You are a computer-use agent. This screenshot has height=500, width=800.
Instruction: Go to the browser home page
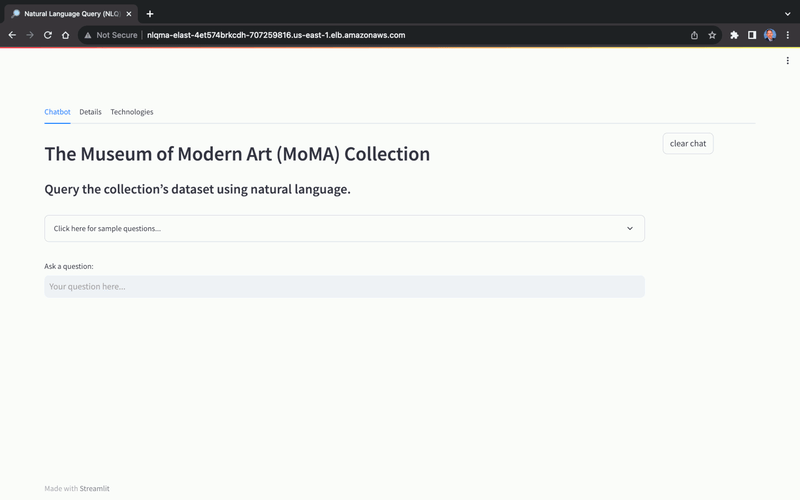coord(65,35)
